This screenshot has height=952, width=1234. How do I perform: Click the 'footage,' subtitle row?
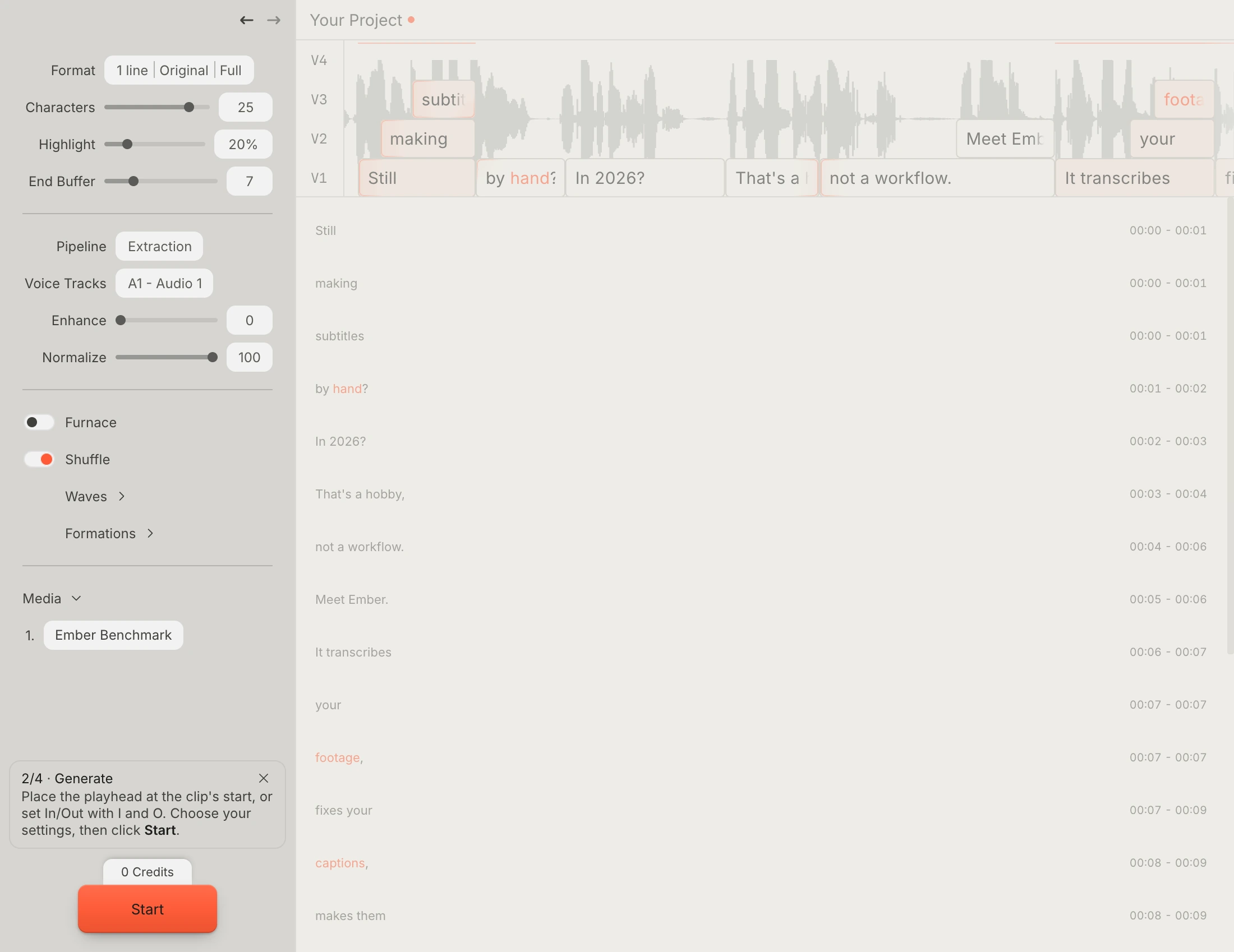click(761, 757)
